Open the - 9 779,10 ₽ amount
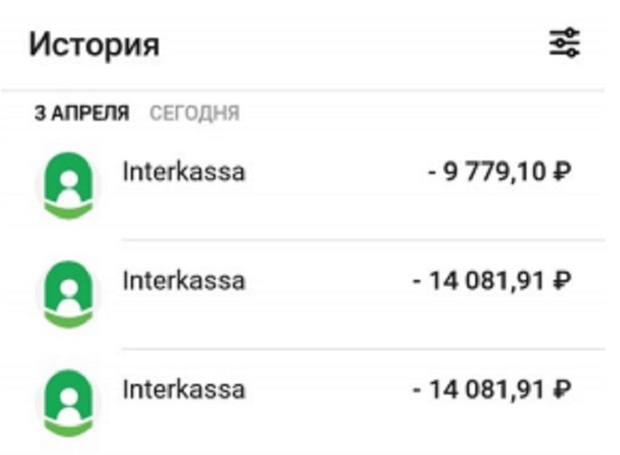 coord(499,172)
